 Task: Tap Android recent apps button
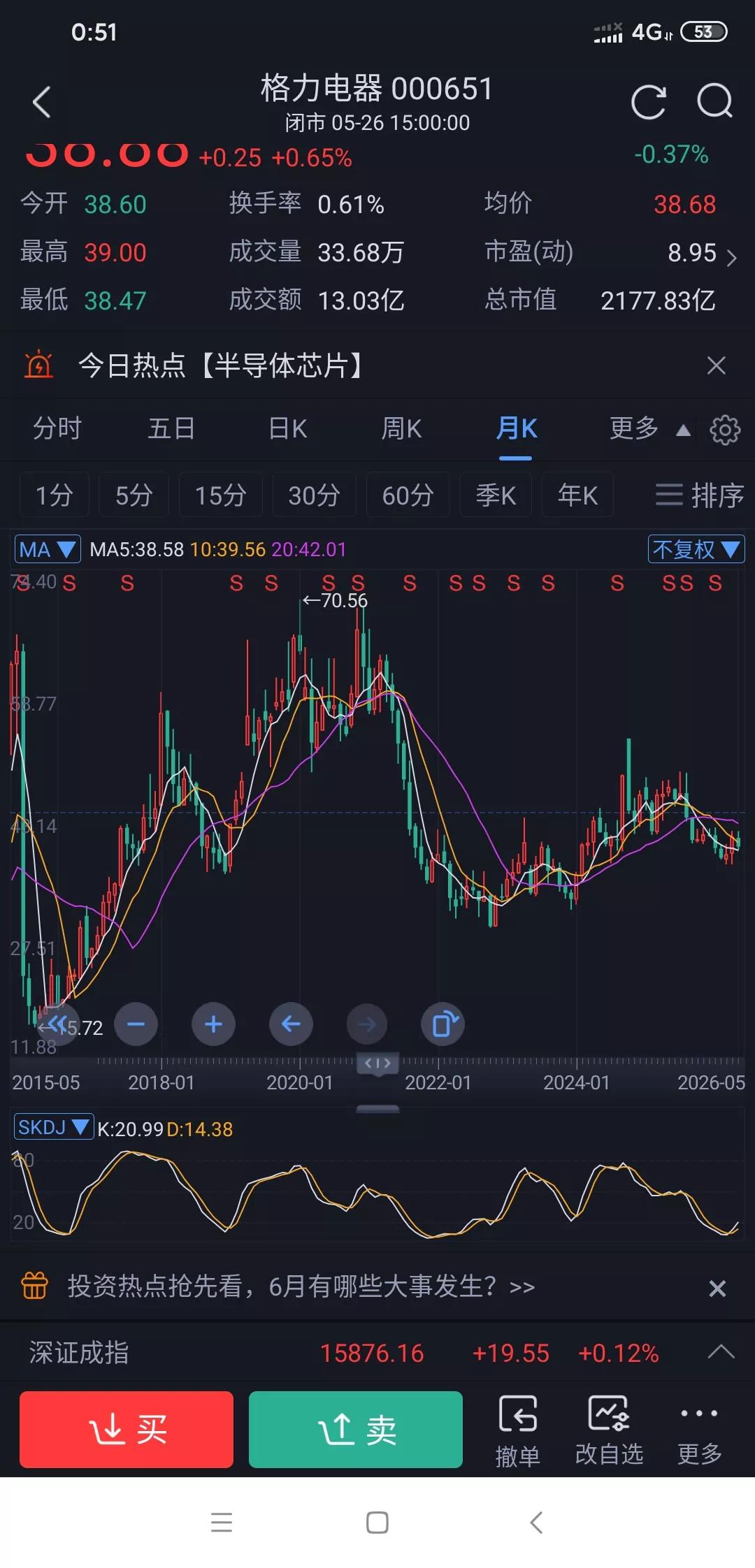pos(222,1522)
